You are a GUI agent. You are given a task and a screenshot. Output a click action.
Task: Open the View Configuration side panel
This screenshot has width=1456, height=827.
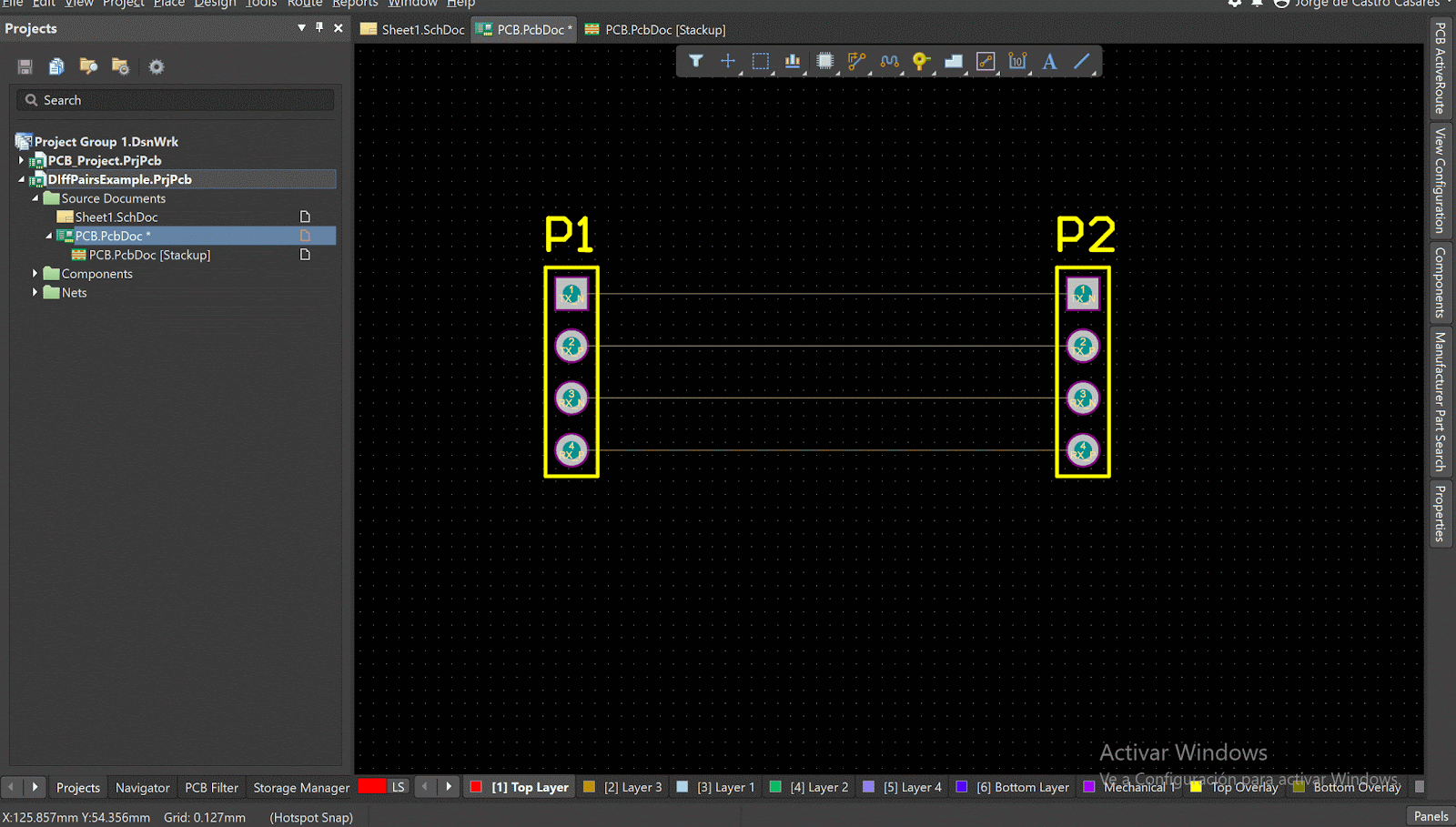[x=1440, y=180]
